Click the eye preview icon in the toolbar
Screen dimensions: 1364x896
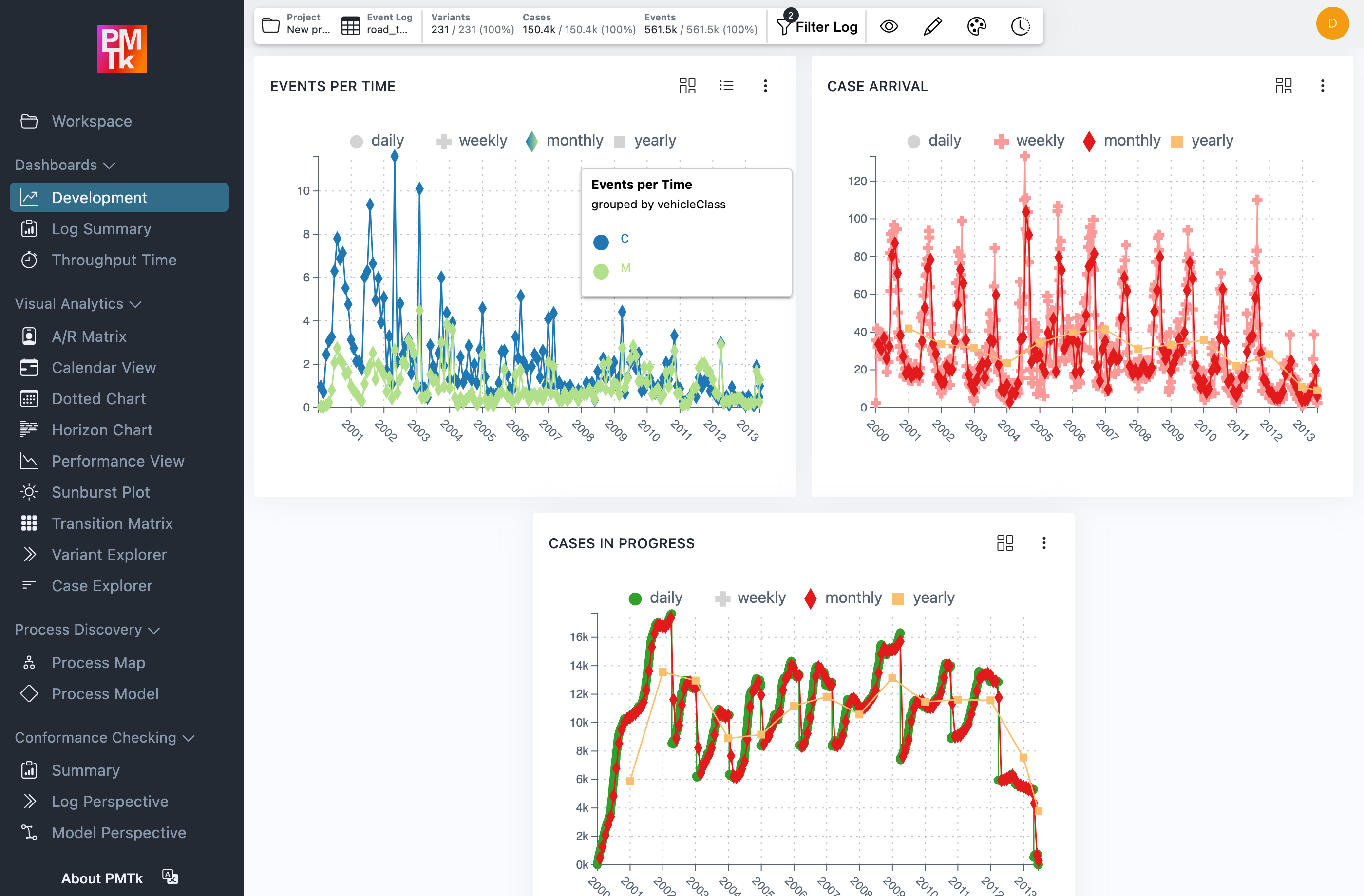pos(889,25)
